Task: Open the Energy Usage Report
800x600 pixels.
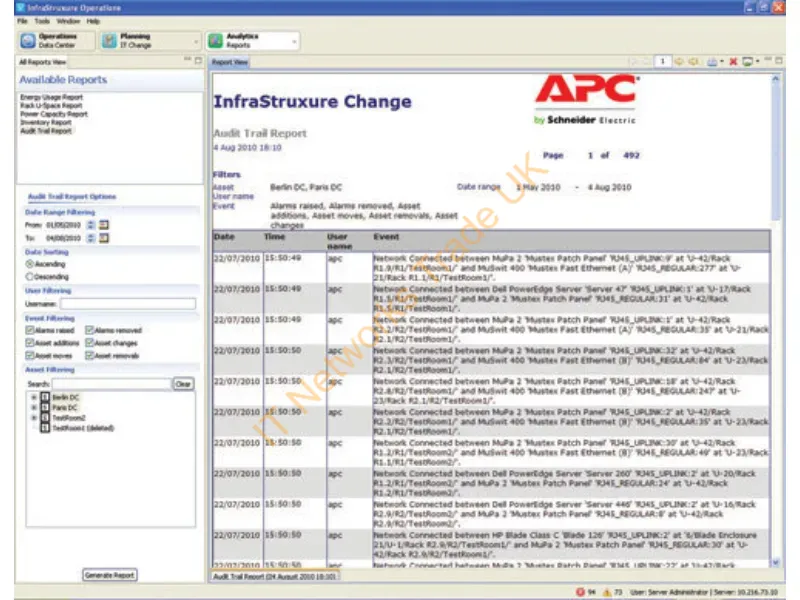Action: 52,97
